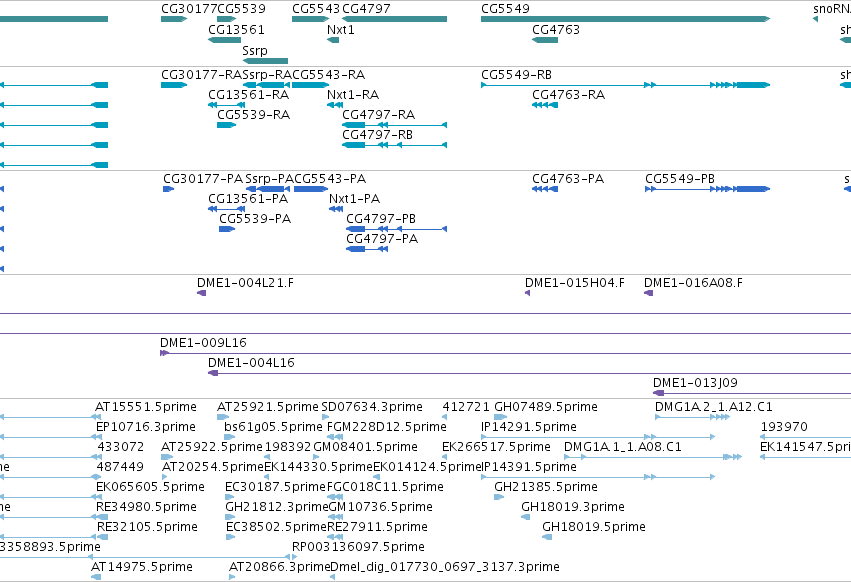851x582 pixels.
Task: Click the CG13561-RA transcript label
Action: (x=249, y=94)
